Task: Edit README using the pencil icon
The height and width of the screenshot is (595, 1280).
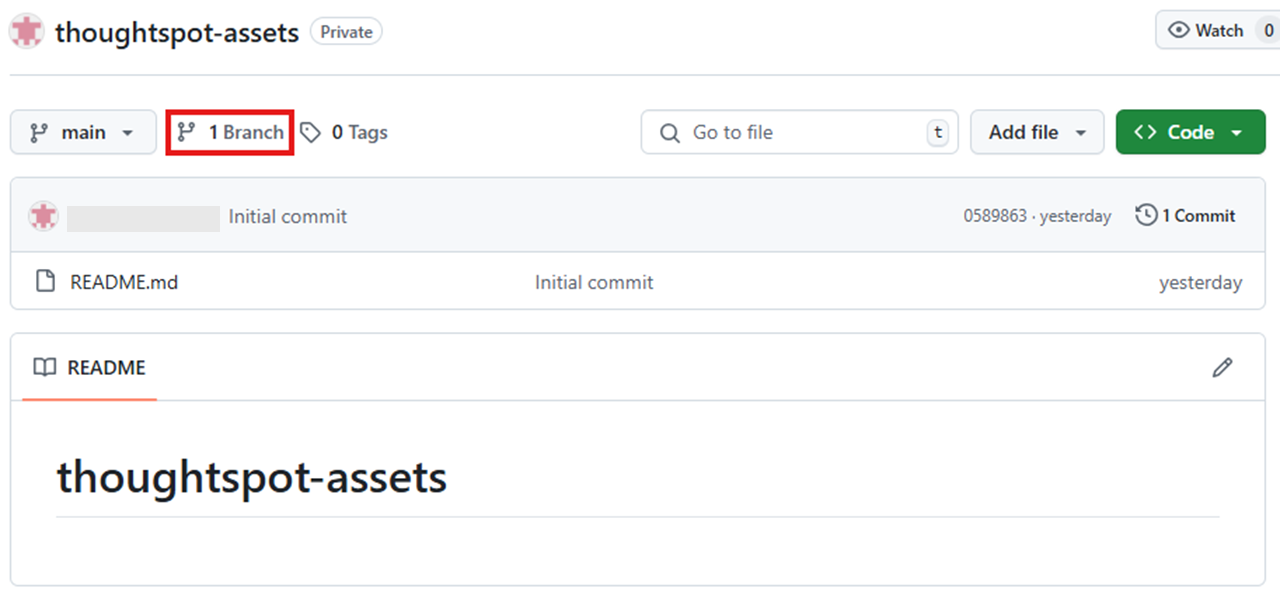Action: [x=1222, y=367]
